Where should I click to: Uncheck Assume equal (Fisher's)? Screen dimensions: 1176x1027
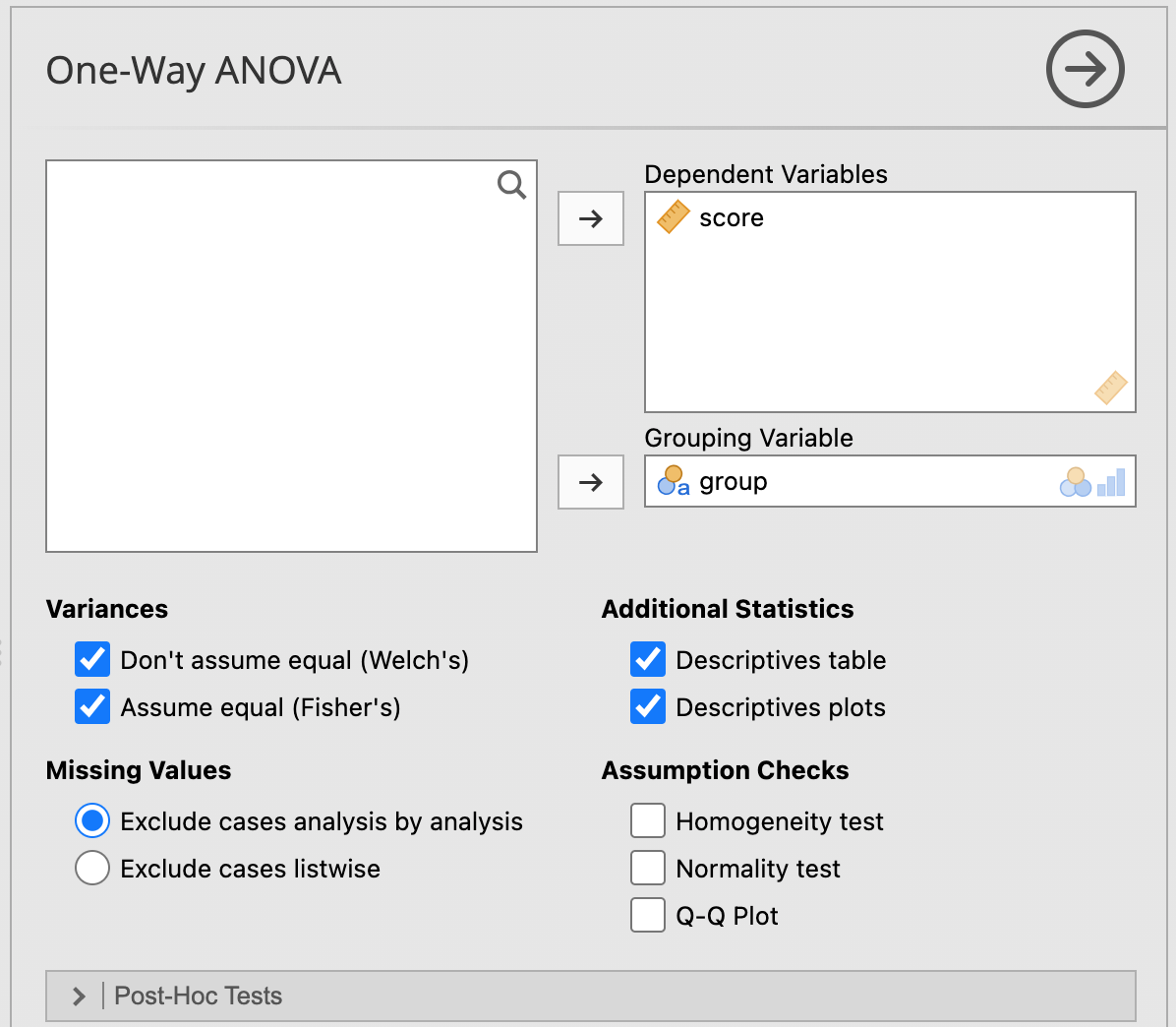coord(92,707)
